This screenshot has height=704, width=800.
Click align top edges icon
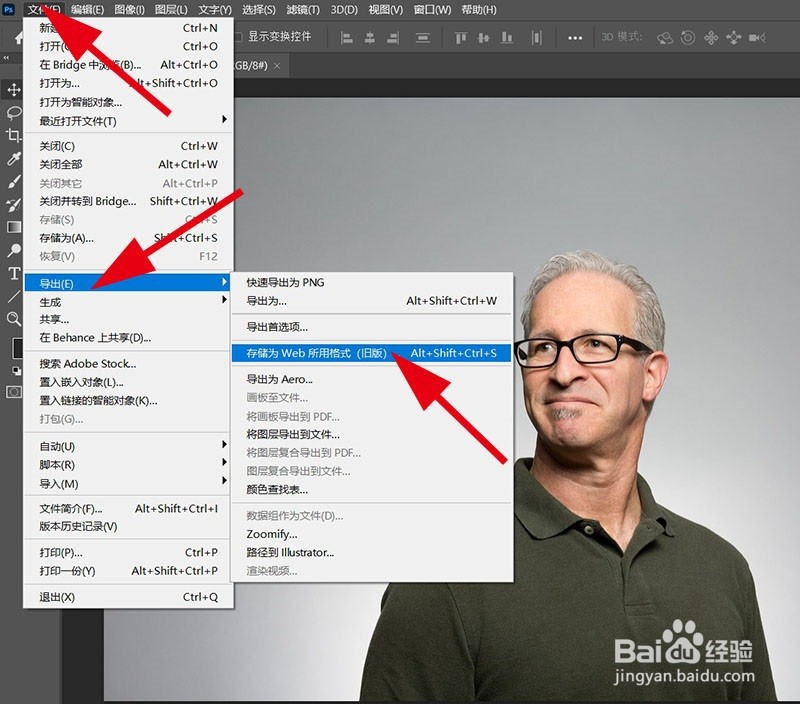(461, 38)
